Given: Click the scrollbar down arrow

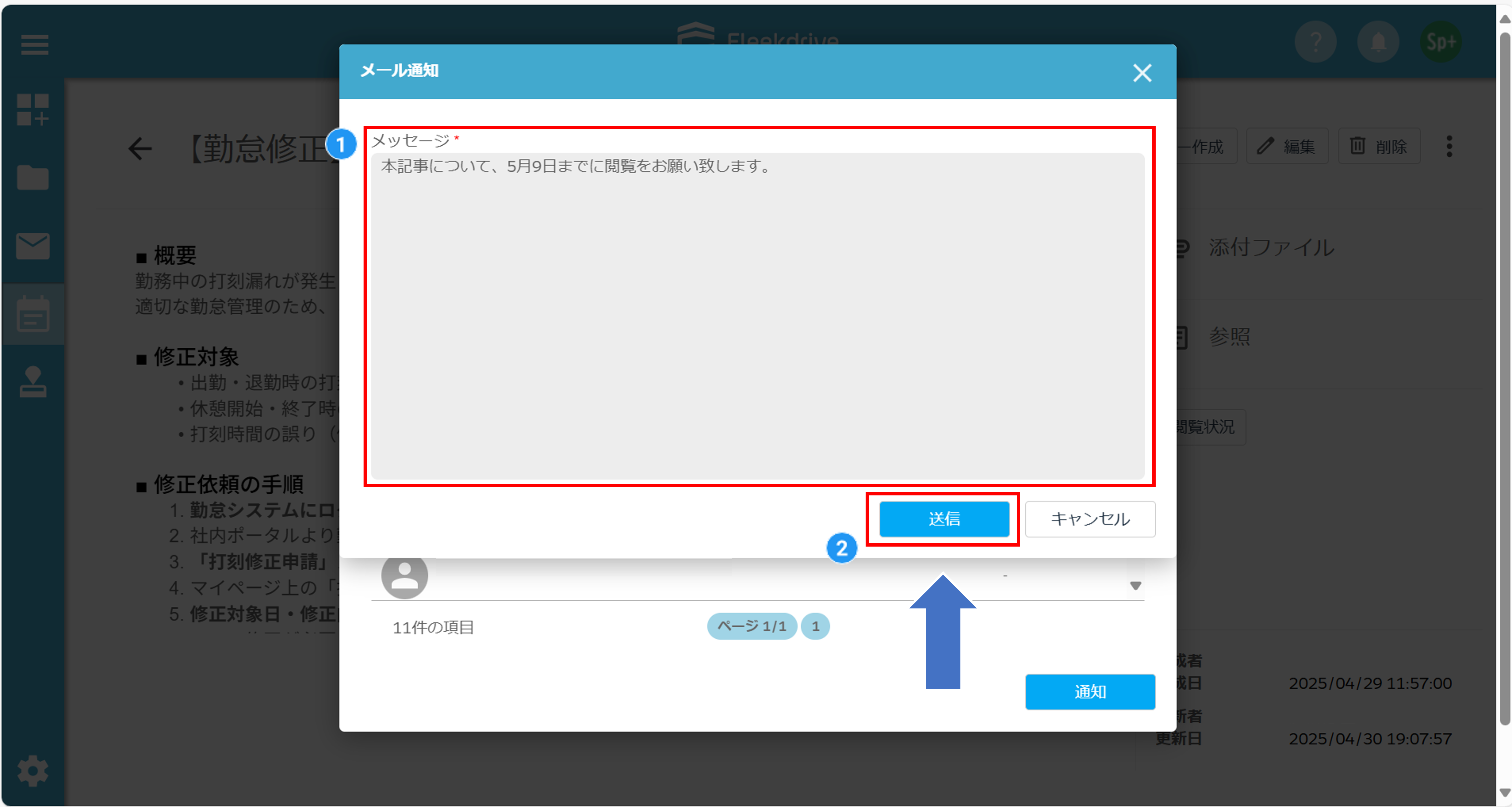Looking at the screenshot, I should click(1505, 794).
